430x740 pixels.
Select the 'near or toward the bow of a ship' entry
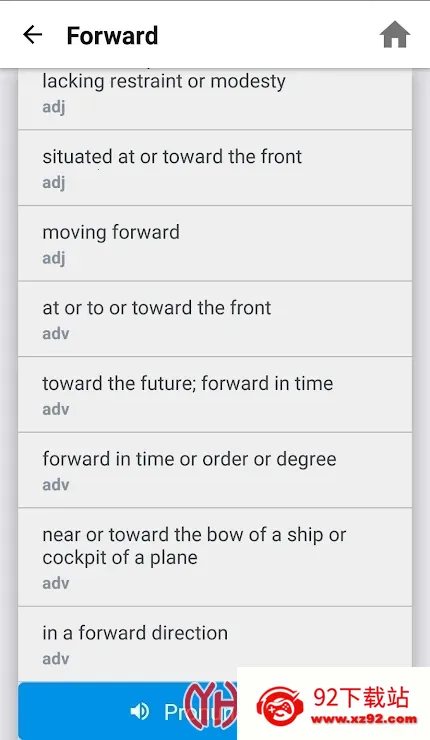point(215,557)
